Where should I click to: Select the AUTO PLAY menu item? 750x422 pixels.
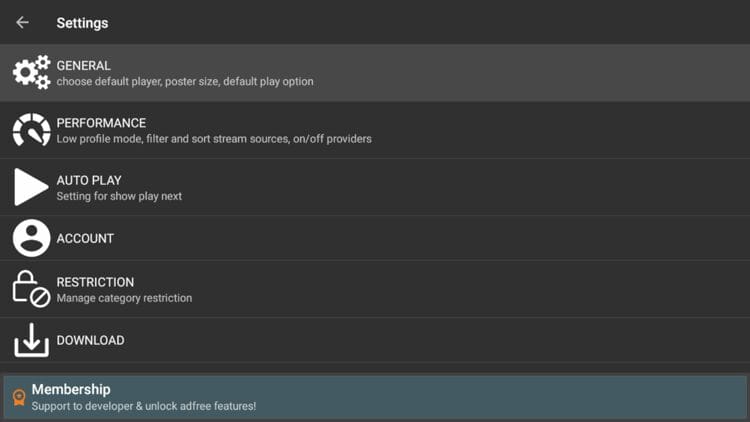(x=89, y=180)
